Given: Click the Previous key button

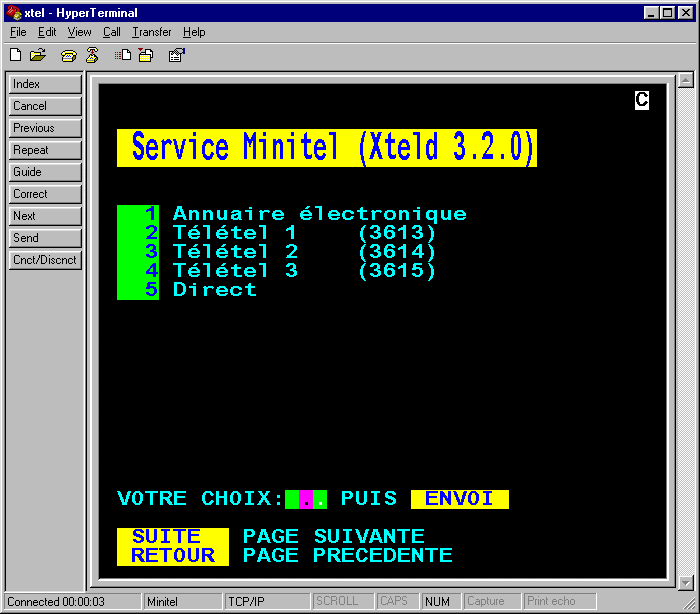Looking at the screenshot, I should [x=45, y=128].
